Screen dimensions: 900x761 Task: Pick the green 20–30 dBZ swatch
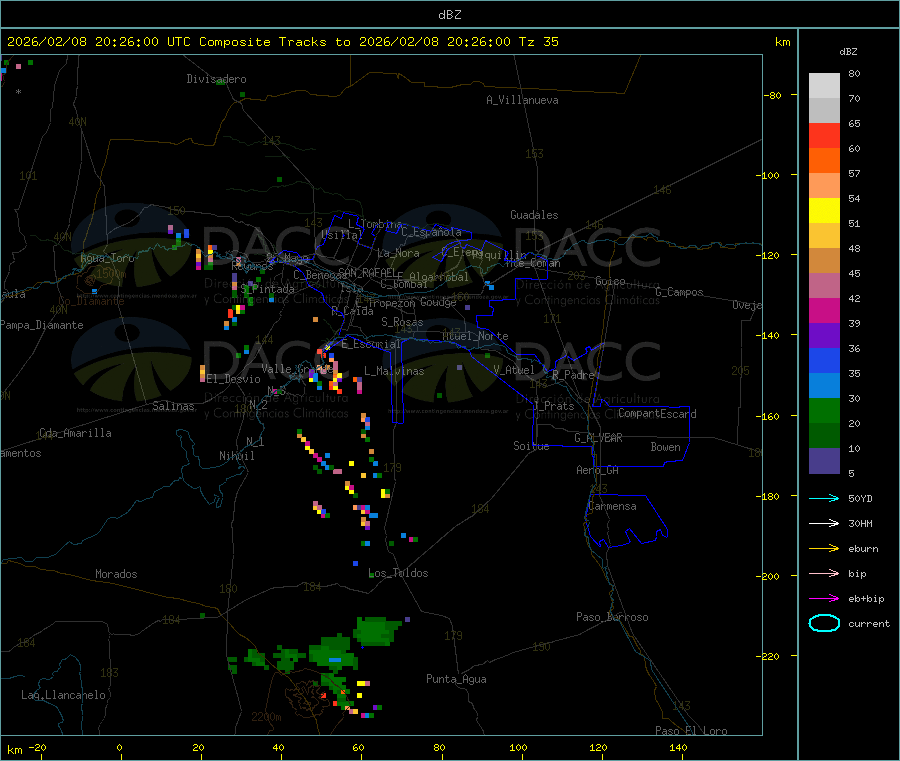tap(824, 410)
